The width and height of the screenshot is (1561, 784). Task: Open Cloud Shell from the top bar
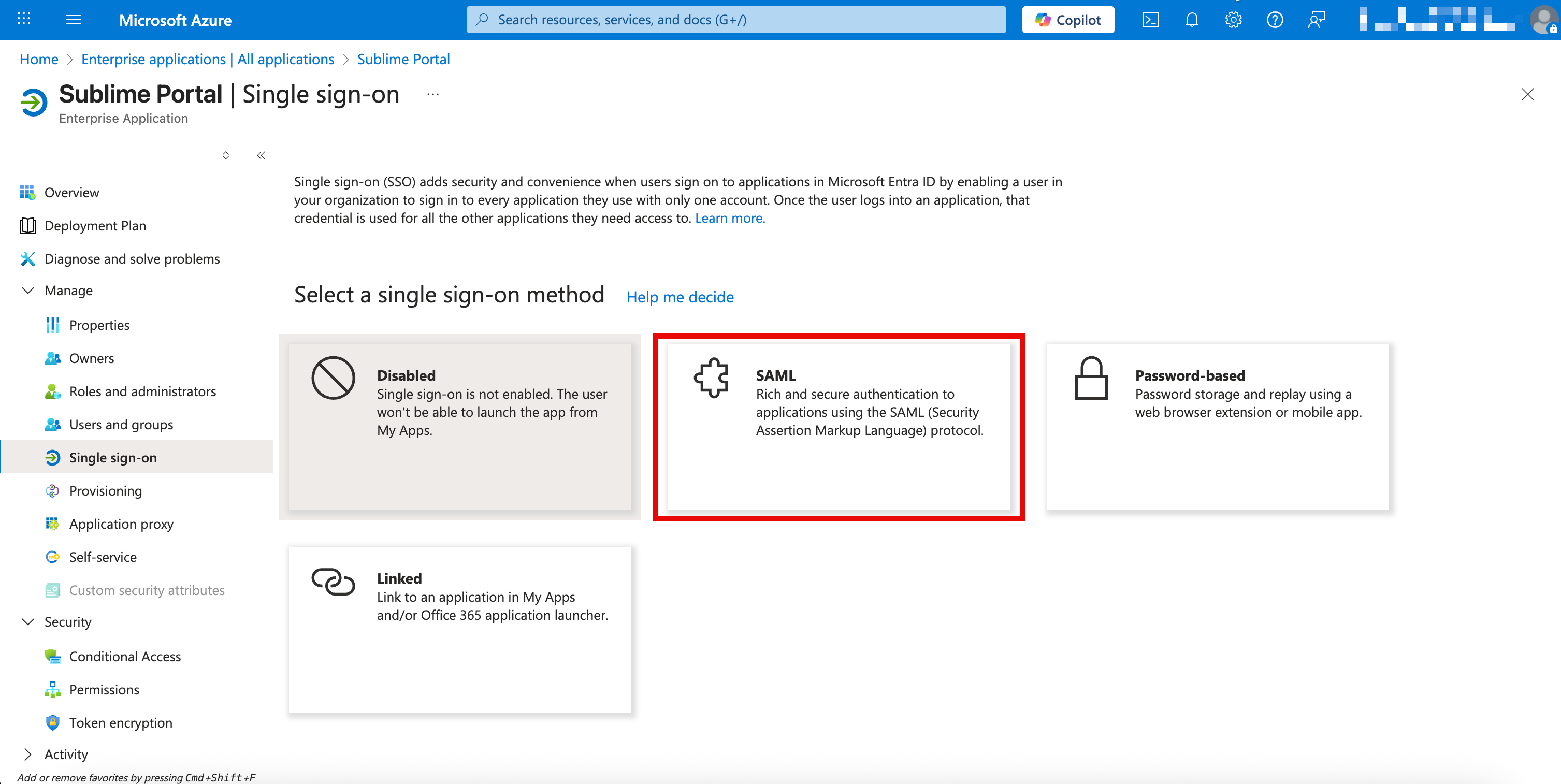[1150, 20]
